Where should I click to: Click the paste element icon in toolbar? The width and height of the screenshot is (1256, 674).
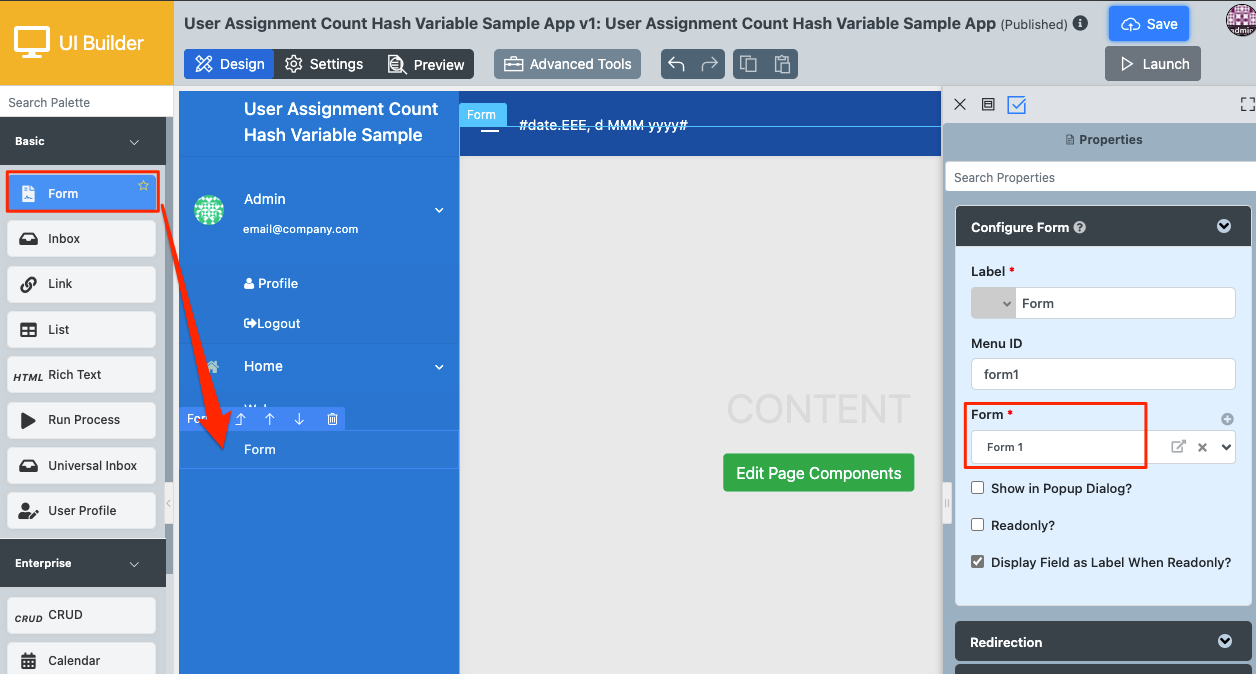coord(782,64)
